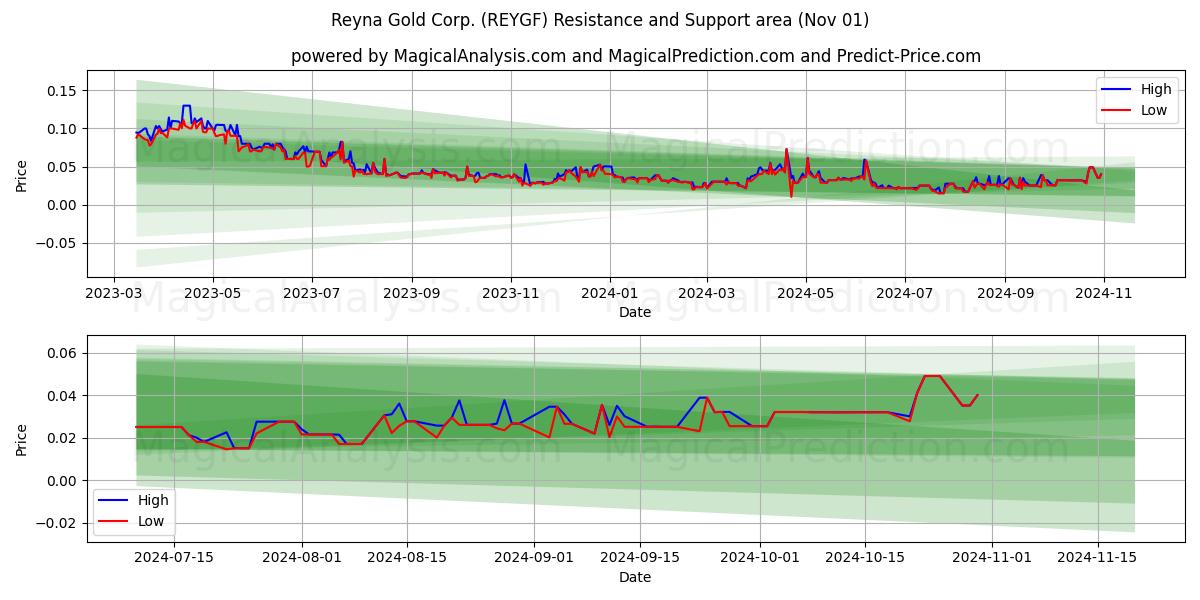The width and height of the screenshot is (1200, 600).
Task: Click the 'Date' axis label under the lower chart
Action: [635, 577]
